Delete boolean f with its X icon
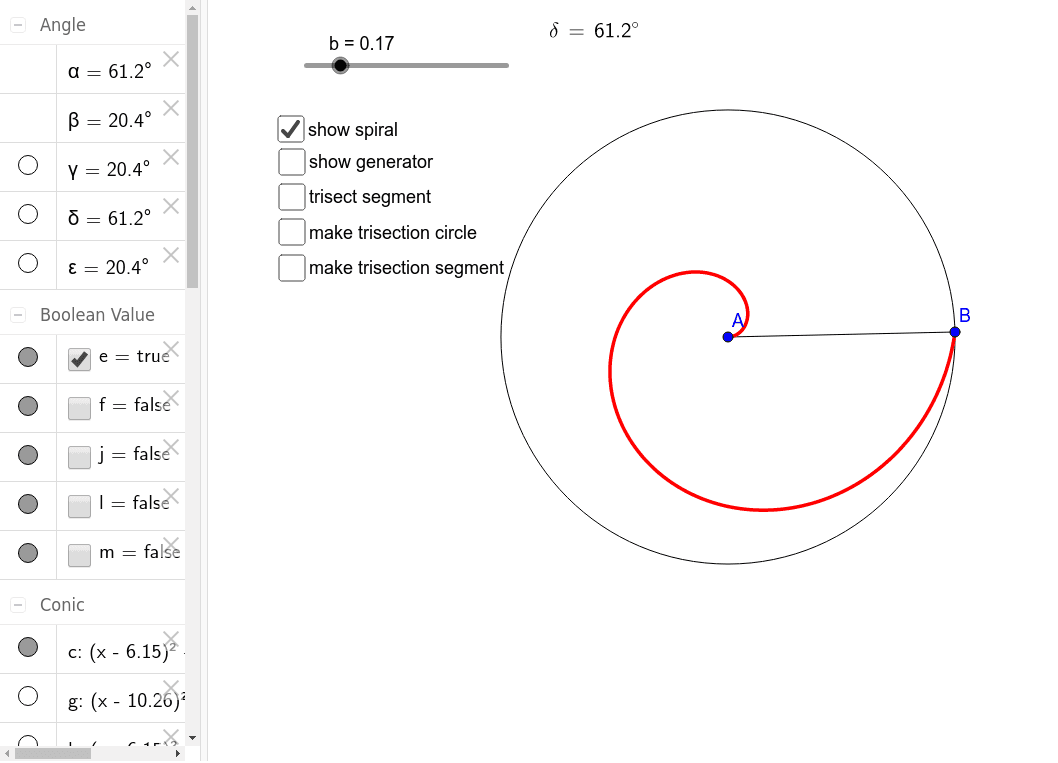The height and width of the screenshot is (763, 1058). coord(170,397)
